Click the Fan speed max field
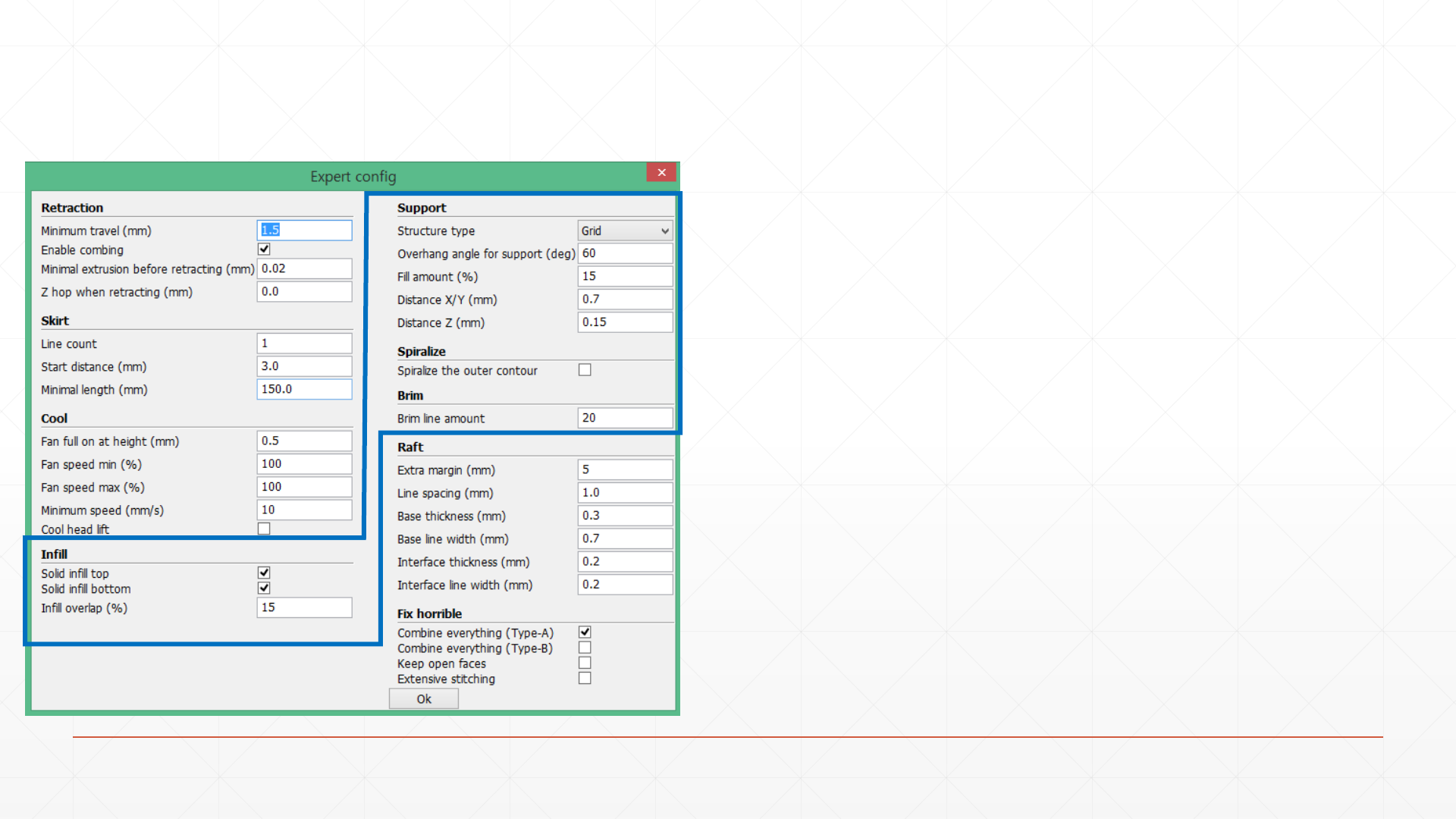This screenshot has width=1456, height=819. pyautogui.click(x=304, y=487)
